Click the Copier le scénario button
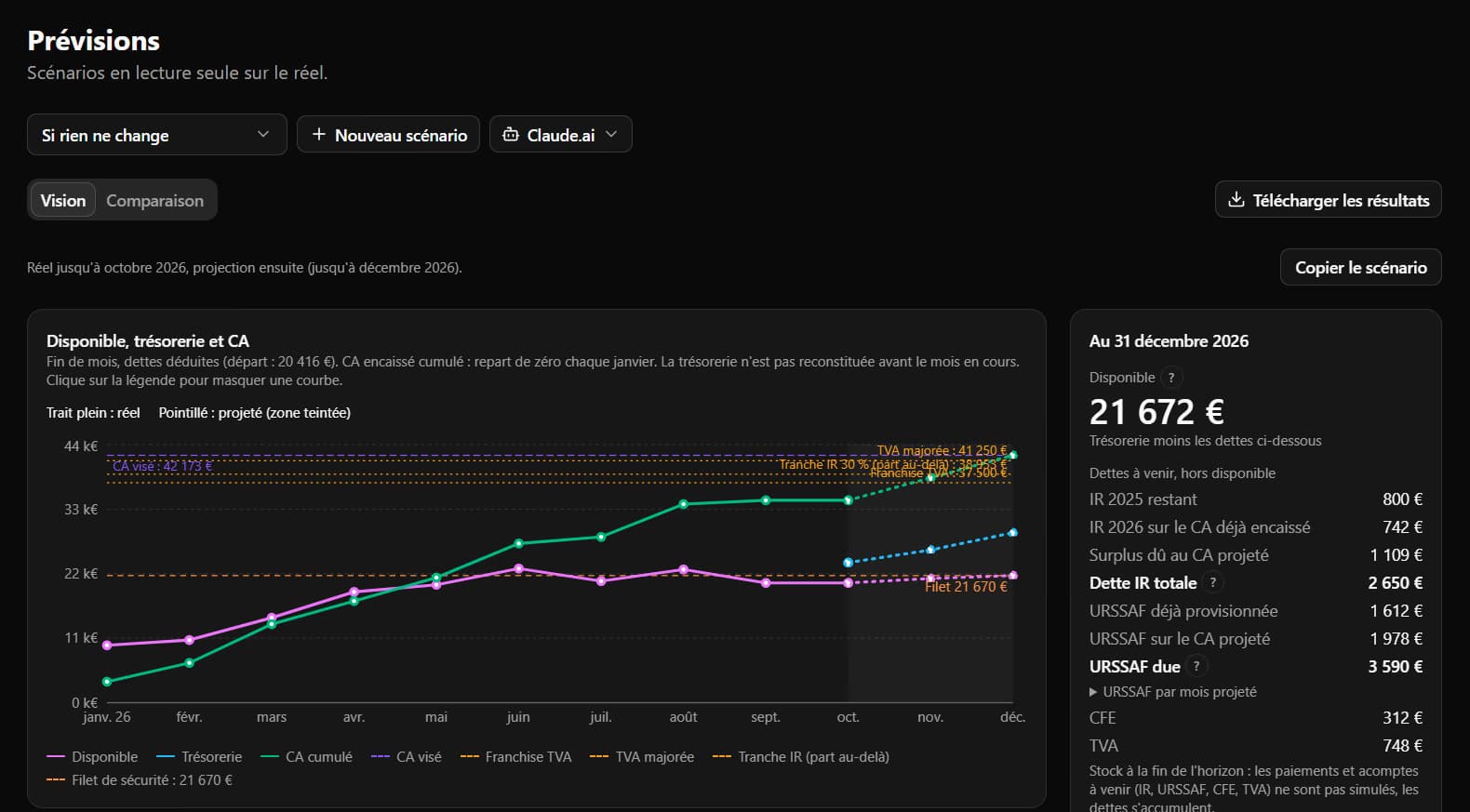This screenshot has height=812, width=1470. [1360, 267]
